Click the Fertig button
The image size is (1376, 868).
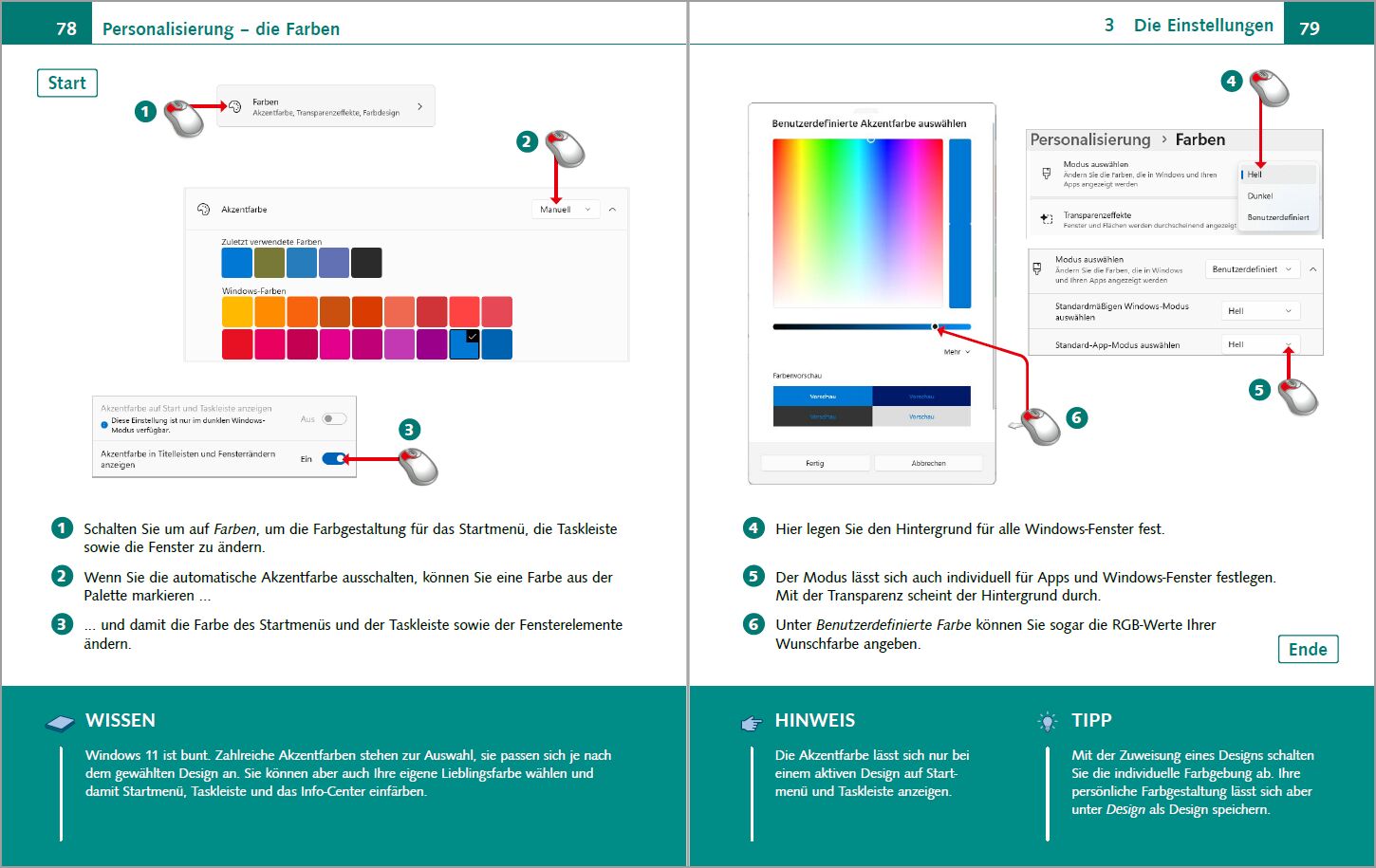pos(815,463)
